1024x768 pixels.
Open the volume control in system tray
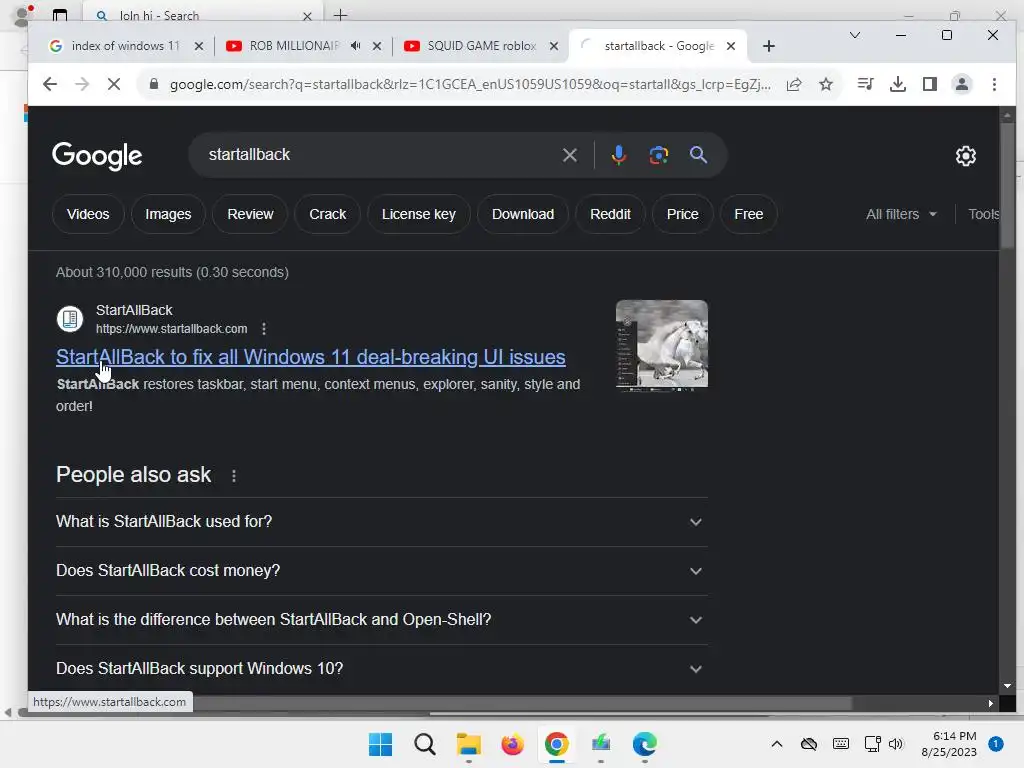(x=895, y=744)
